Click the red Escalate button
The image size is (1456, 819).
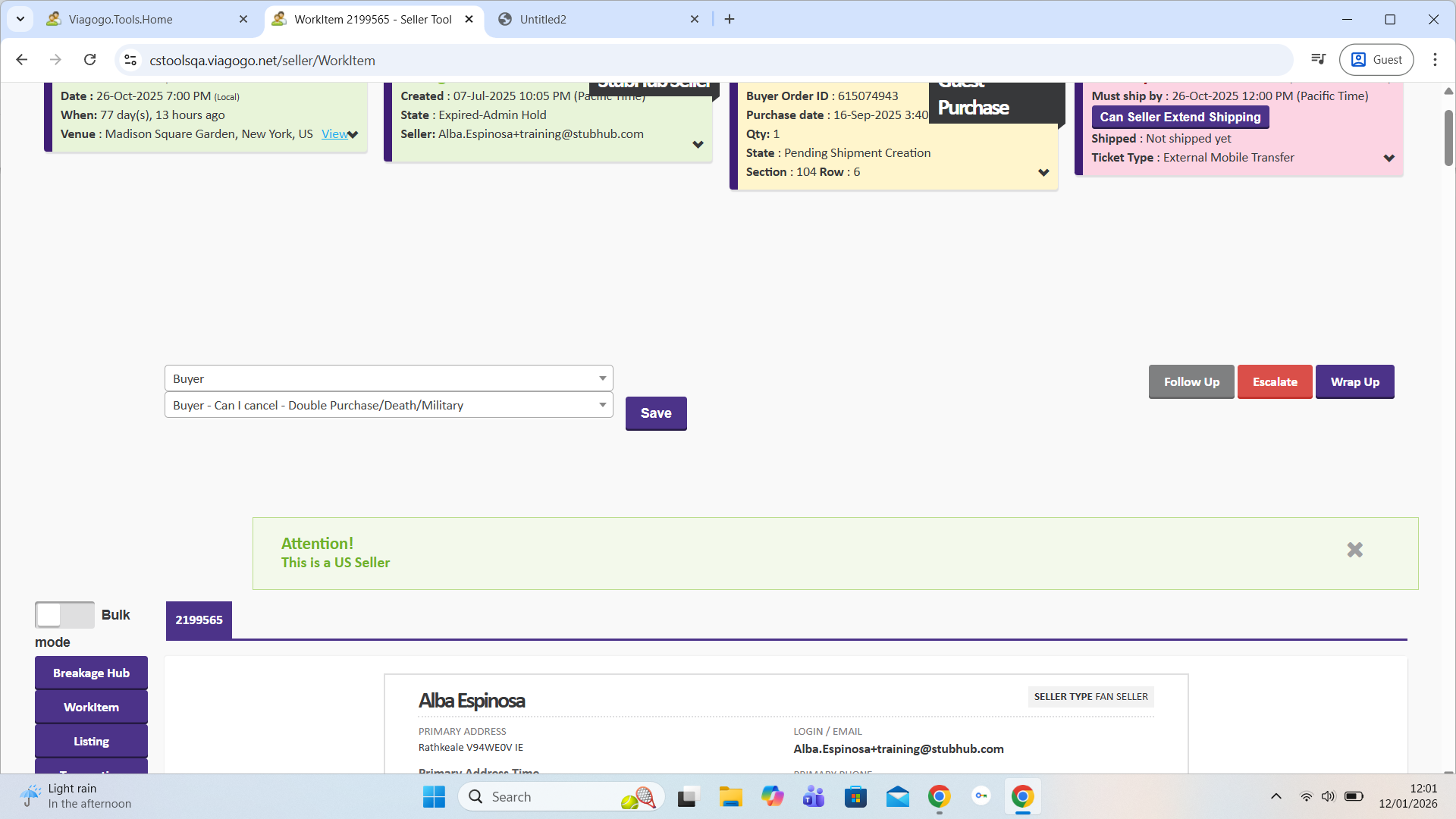[1274, 382]
